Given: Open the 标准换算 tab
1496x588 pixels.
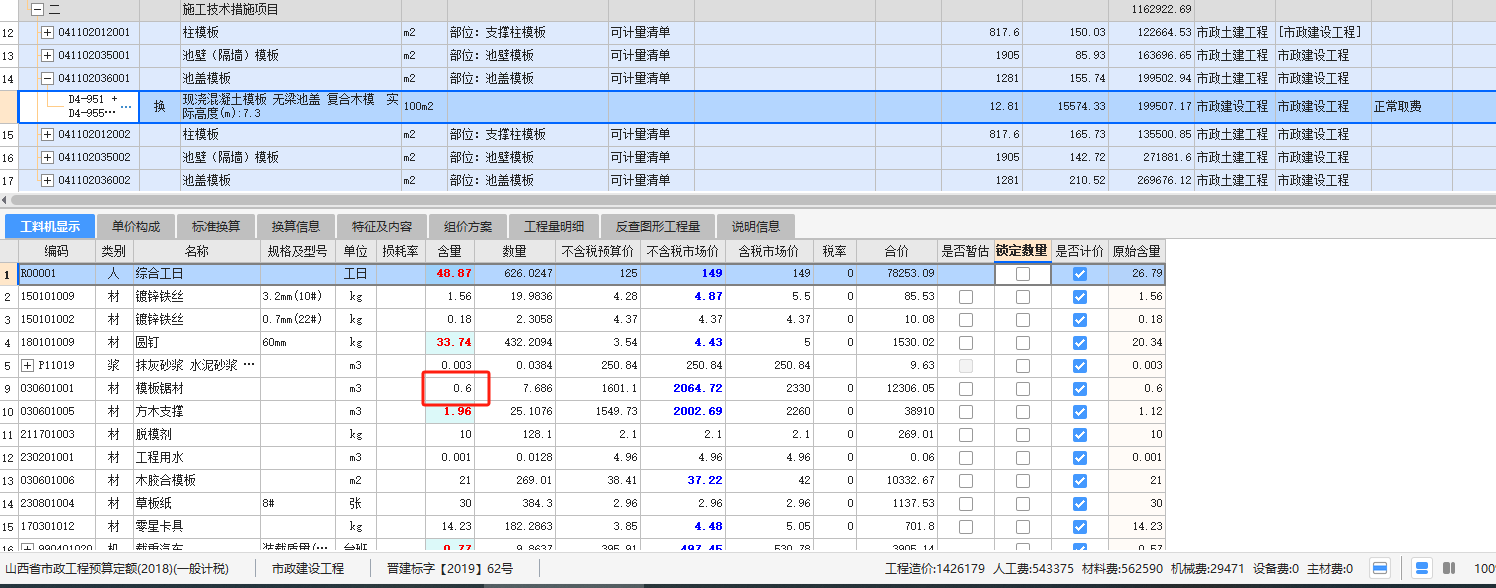Looking at the screenshot, I should pyautogui.click(x=215, y=226).
